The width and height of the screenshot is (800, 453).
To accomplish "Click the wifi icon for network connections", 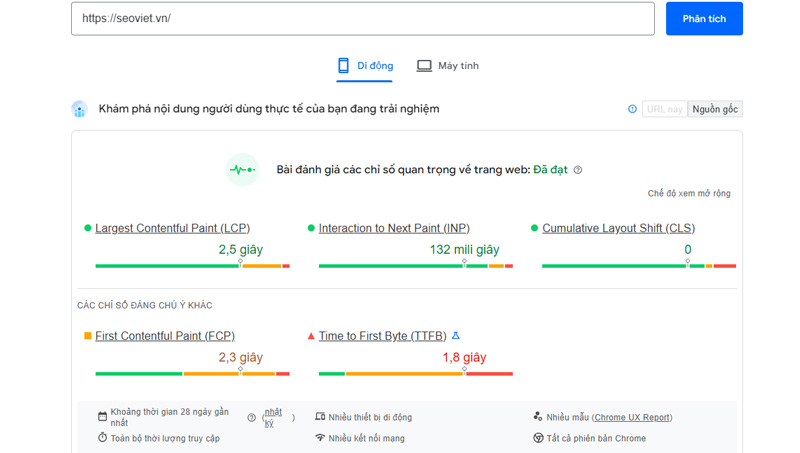I will (320, 438).
